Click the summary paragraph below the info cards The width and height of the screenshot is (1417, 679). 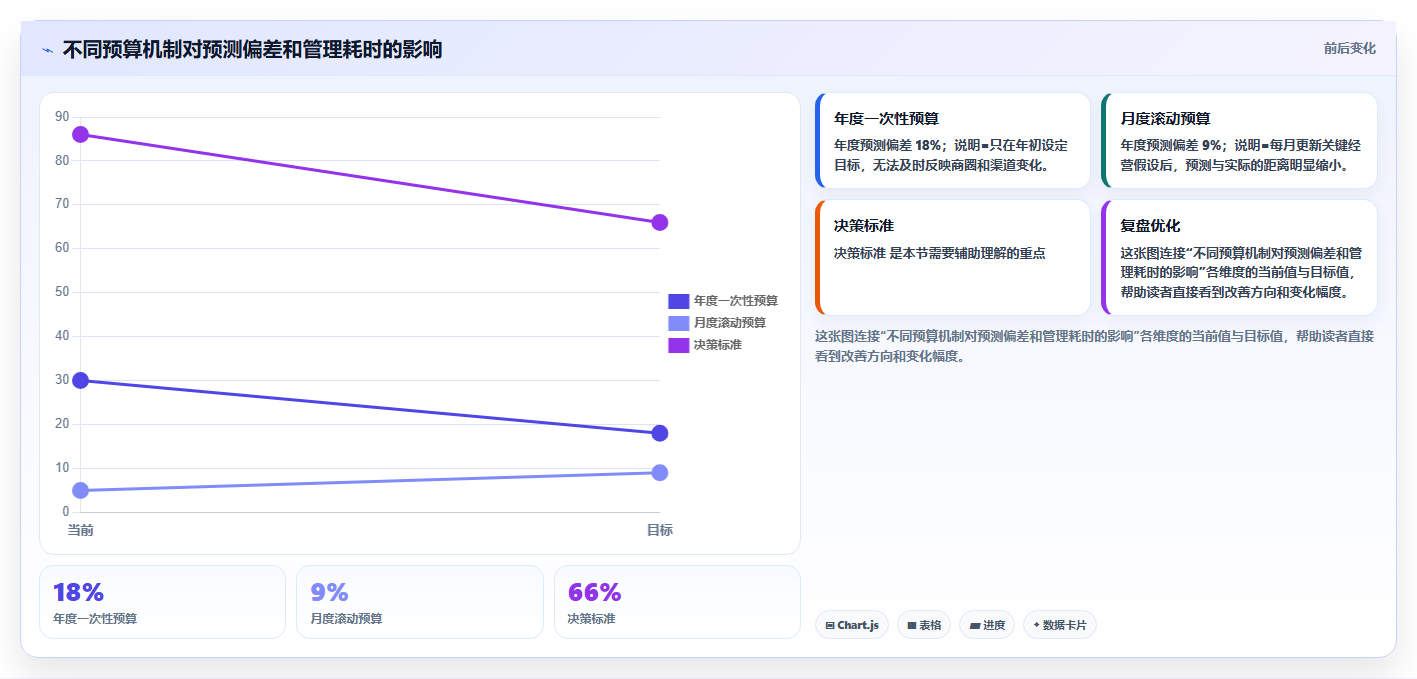[1095, 346]
